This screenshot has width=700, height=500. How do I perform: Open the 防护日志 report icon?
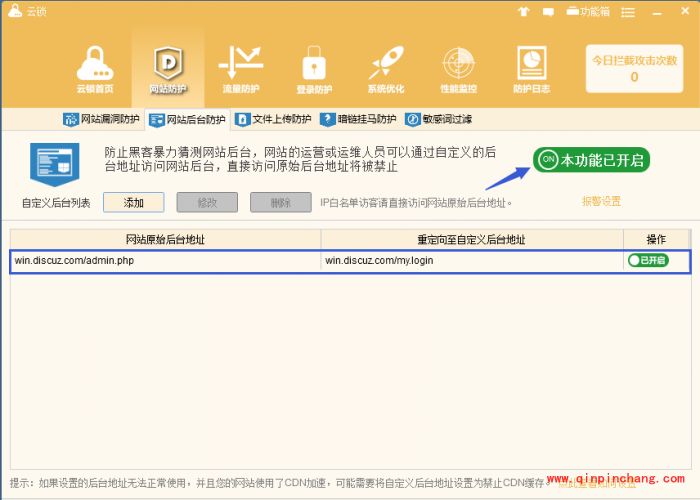tap(531, 69)
